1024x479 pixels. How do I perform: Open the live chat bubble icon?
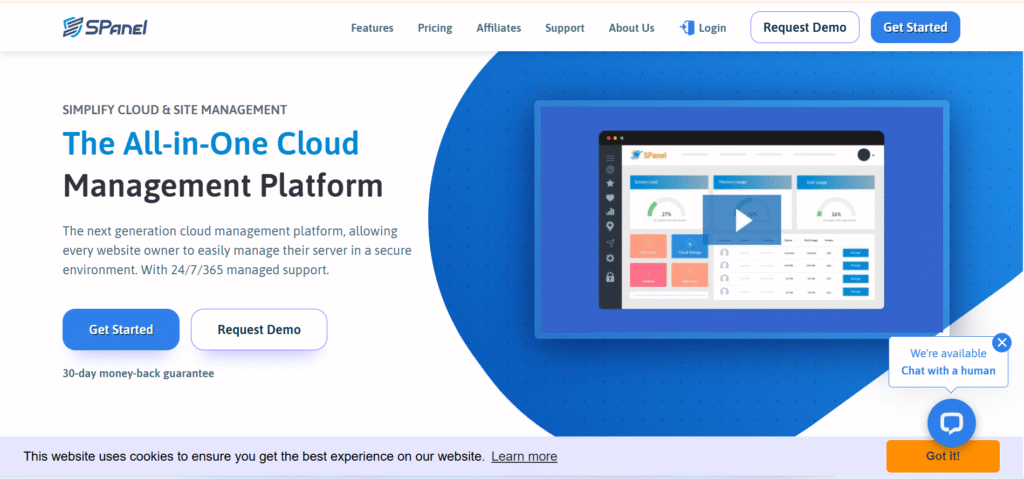[x=951, y=423]
